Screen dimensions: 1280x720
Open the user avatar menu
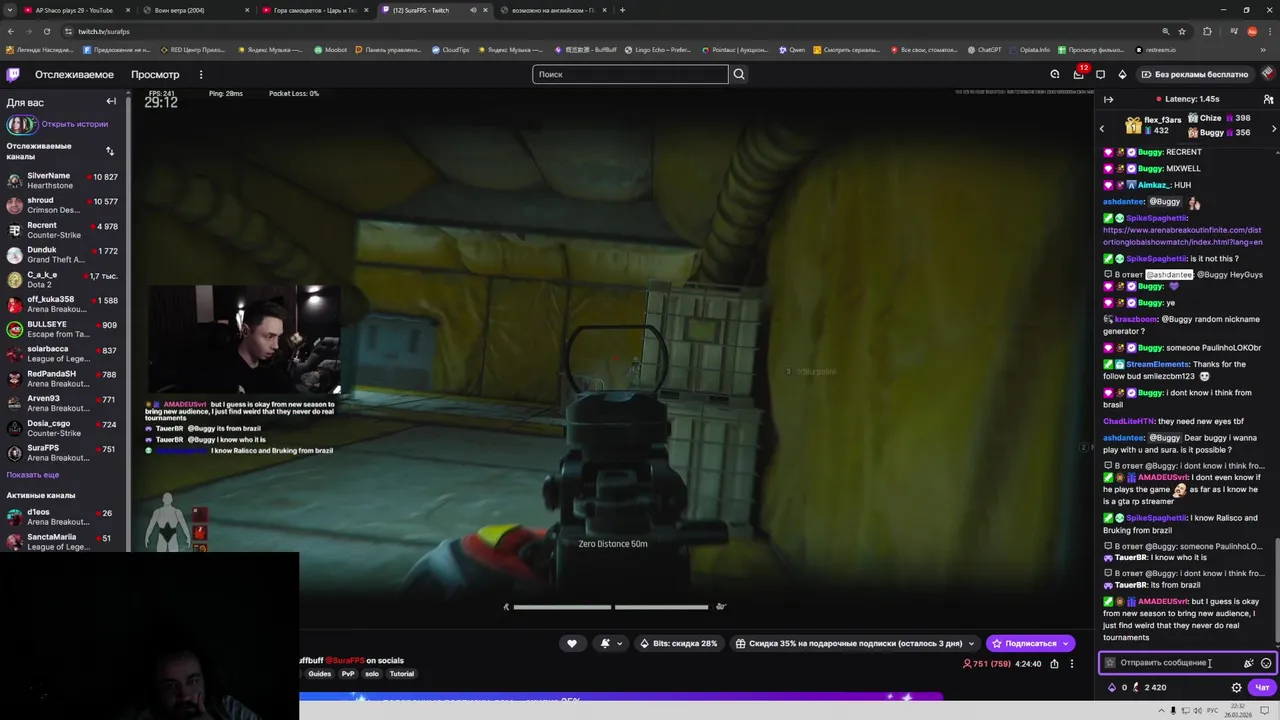coord(1268,74)
